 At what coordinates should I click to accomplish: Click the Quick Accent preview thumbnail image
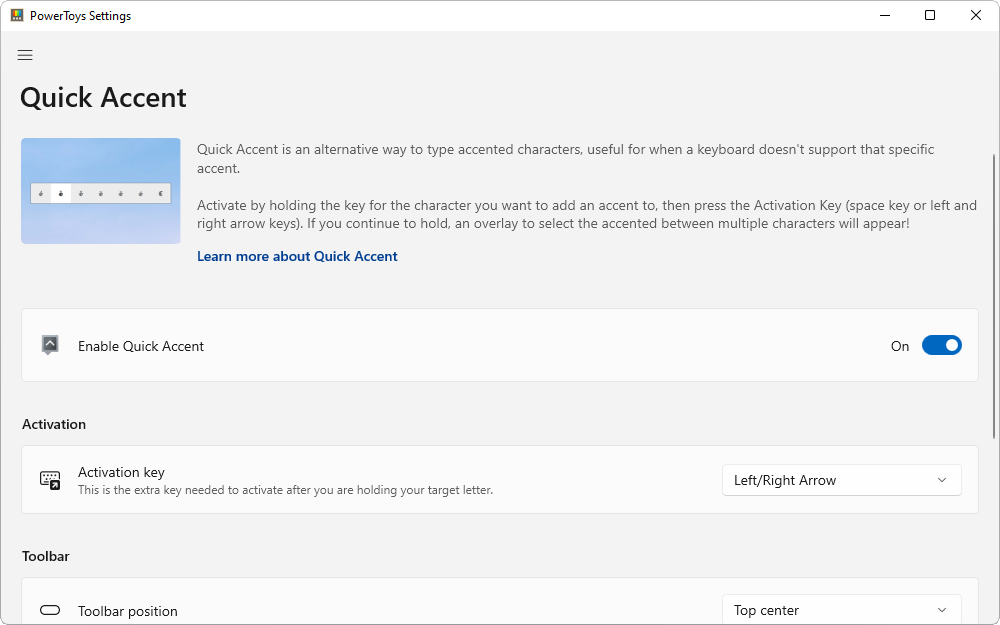[x=101, y=191]
